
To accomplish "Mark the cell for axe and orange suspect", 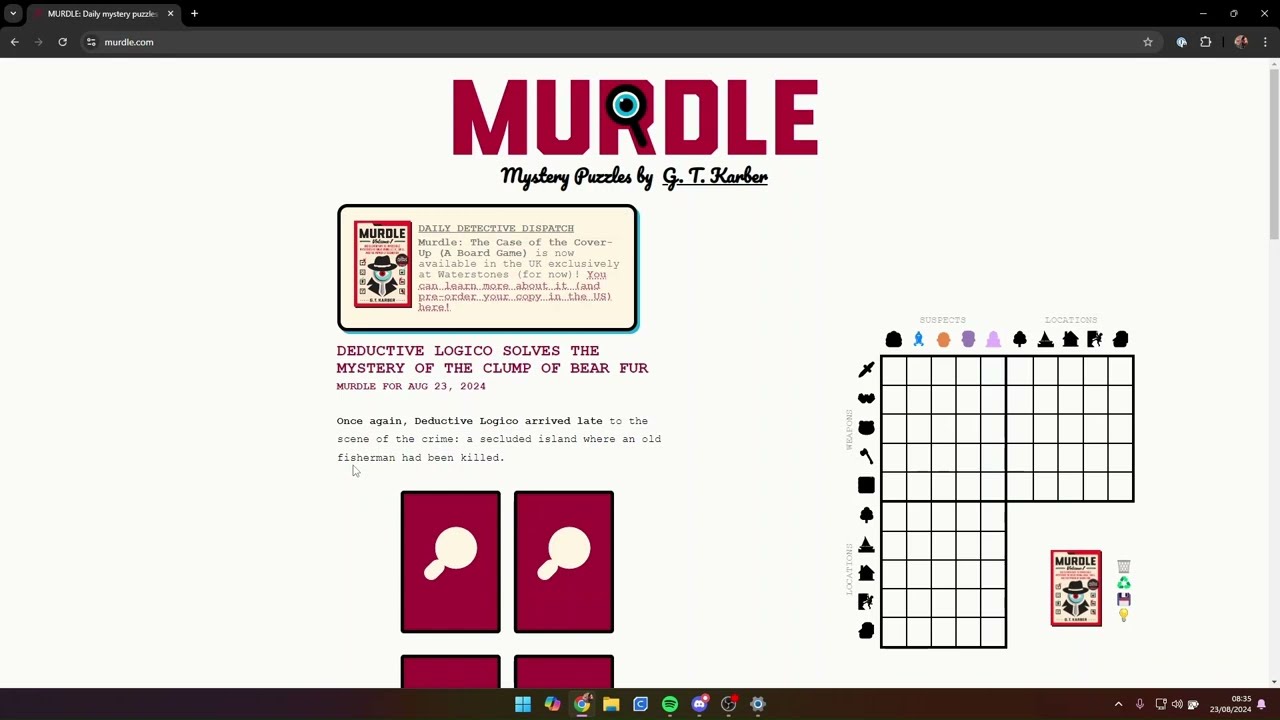I will click(x=943, y=457).
